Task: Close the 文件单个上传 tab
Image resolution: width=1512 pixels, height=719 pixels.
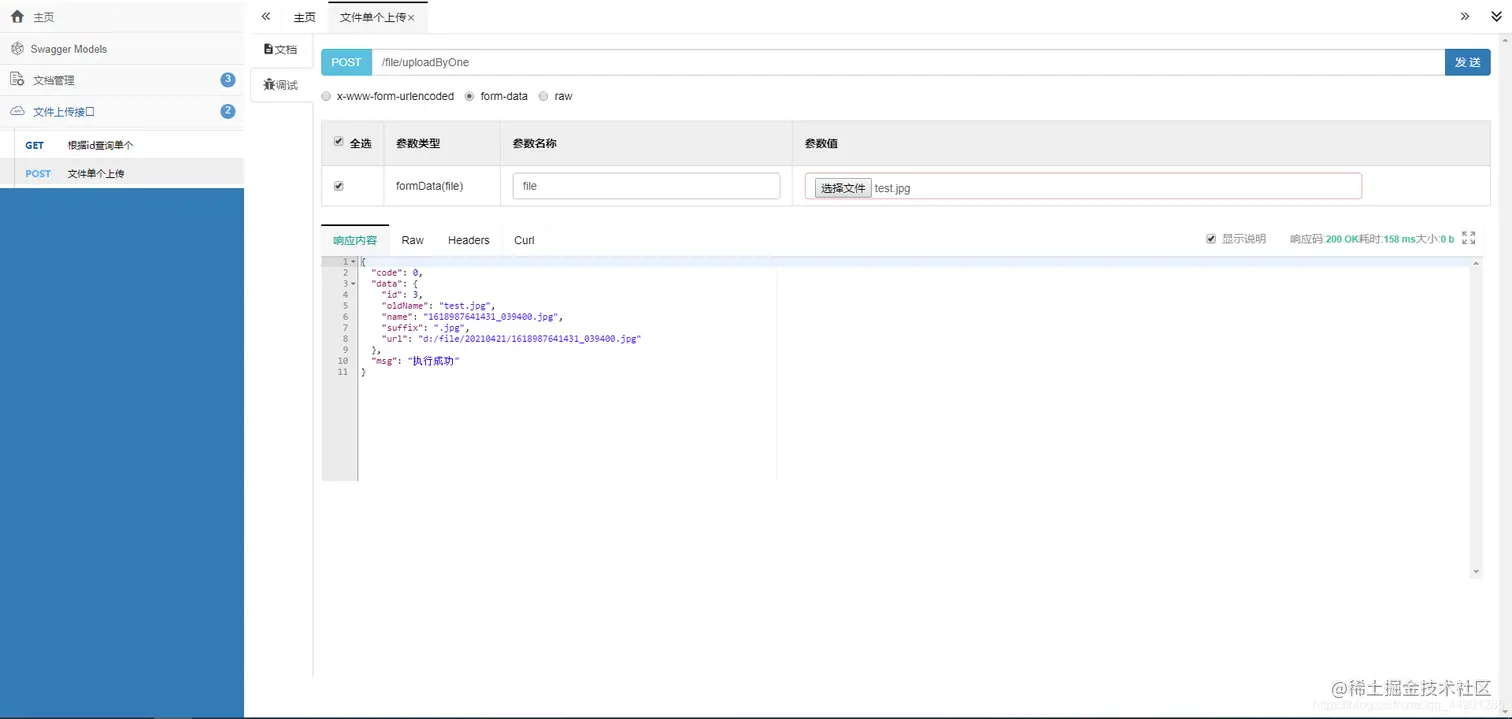Action: point(411,18)
